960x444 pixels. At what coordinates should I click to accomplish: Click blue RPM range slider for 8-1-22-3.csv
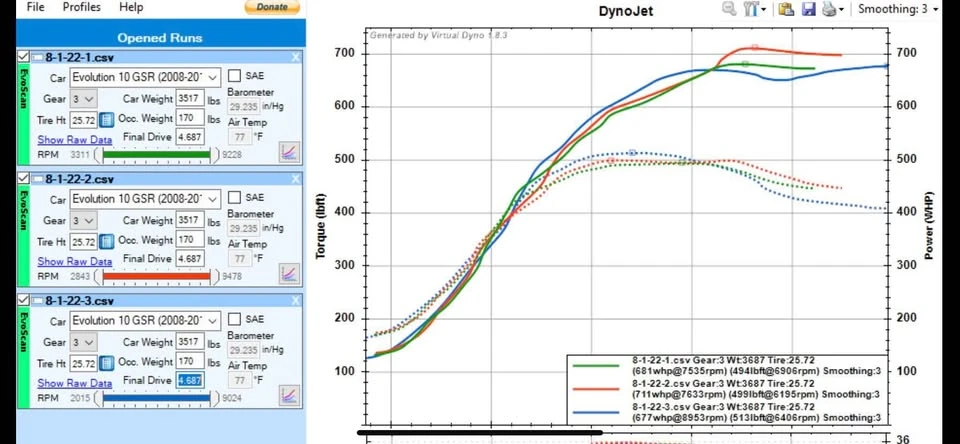point(156,399)
